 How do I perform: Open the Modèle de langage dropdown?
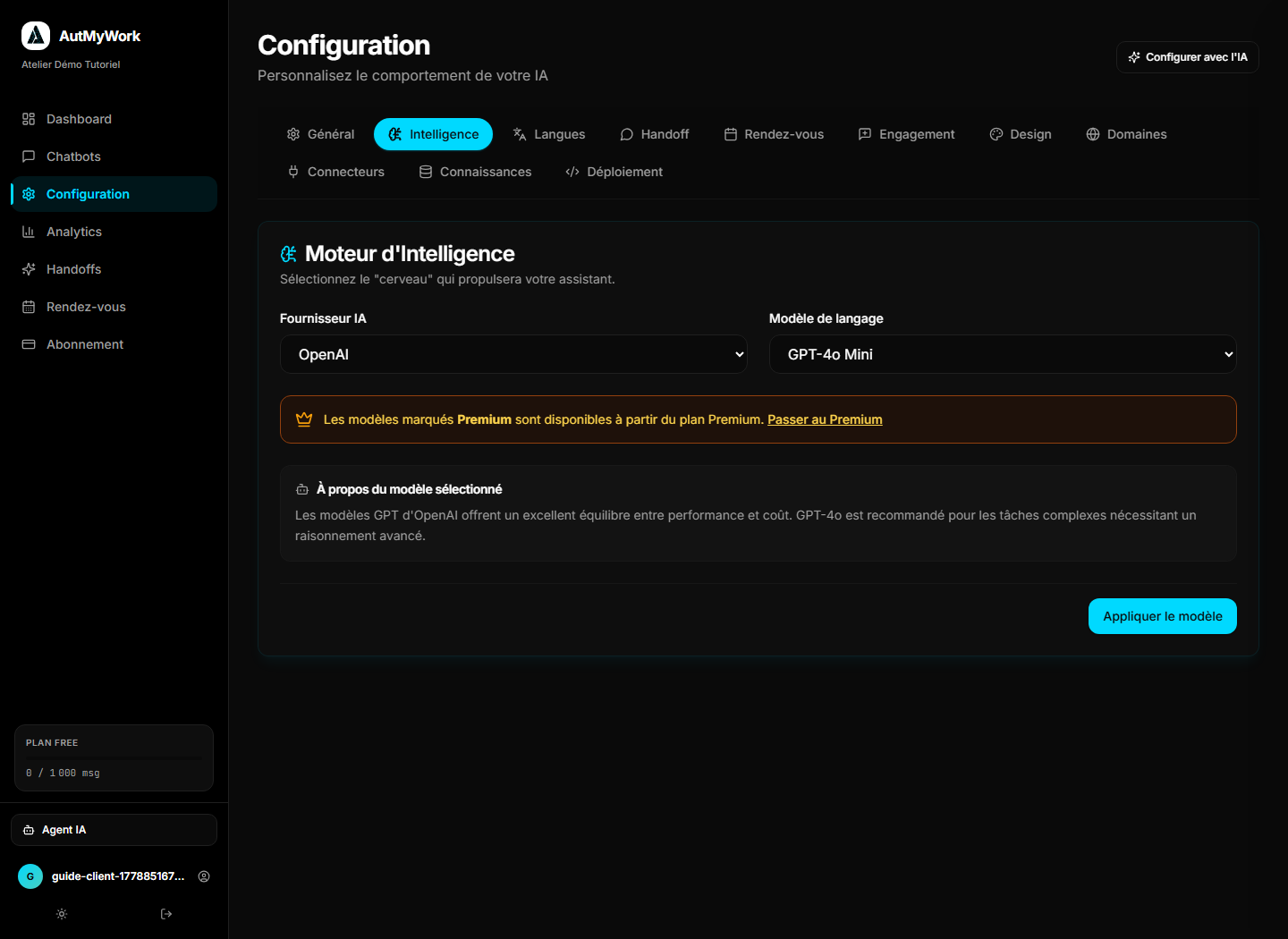pos(1003,354)
